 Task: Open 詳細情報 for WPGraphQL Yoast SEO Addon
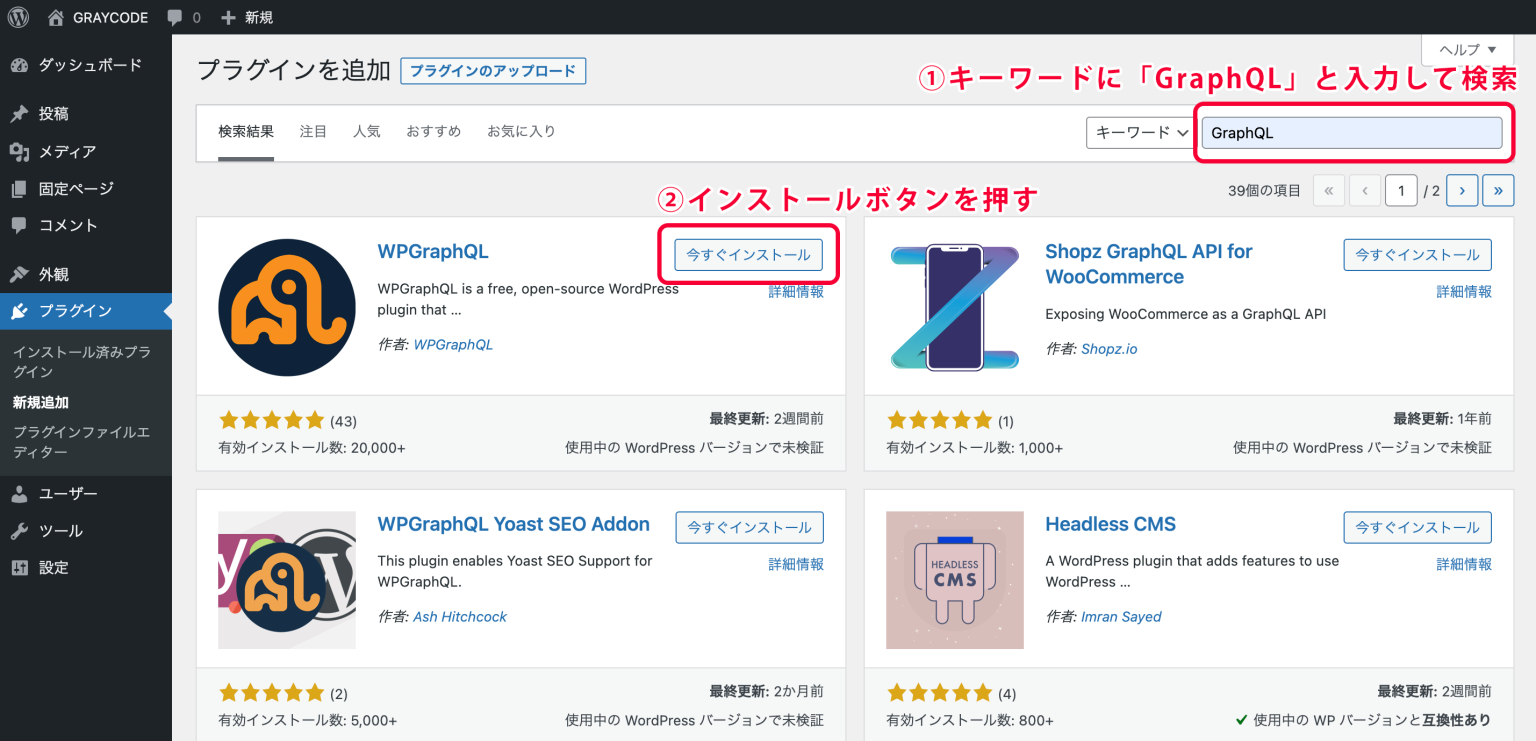[x=796, y=564]
